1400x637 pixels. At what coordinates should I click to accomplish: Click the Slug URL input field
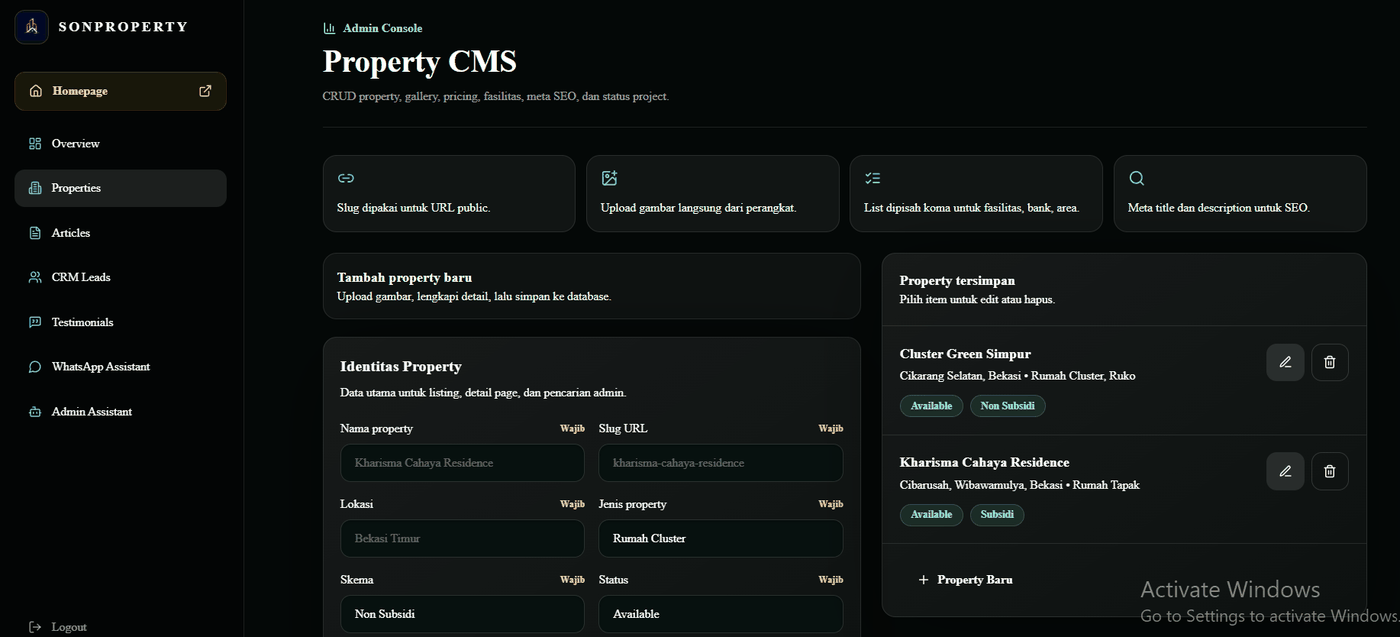tap(721, 463)
